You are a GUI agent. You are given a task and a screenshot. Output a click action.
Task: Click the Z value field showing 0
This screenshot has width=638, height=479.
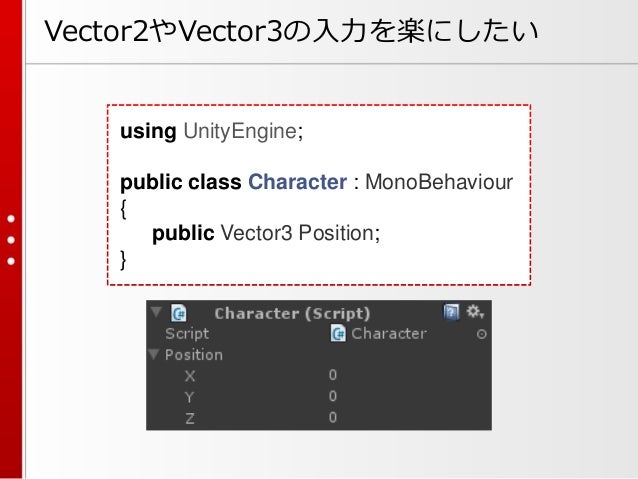[x=407, y=418]
